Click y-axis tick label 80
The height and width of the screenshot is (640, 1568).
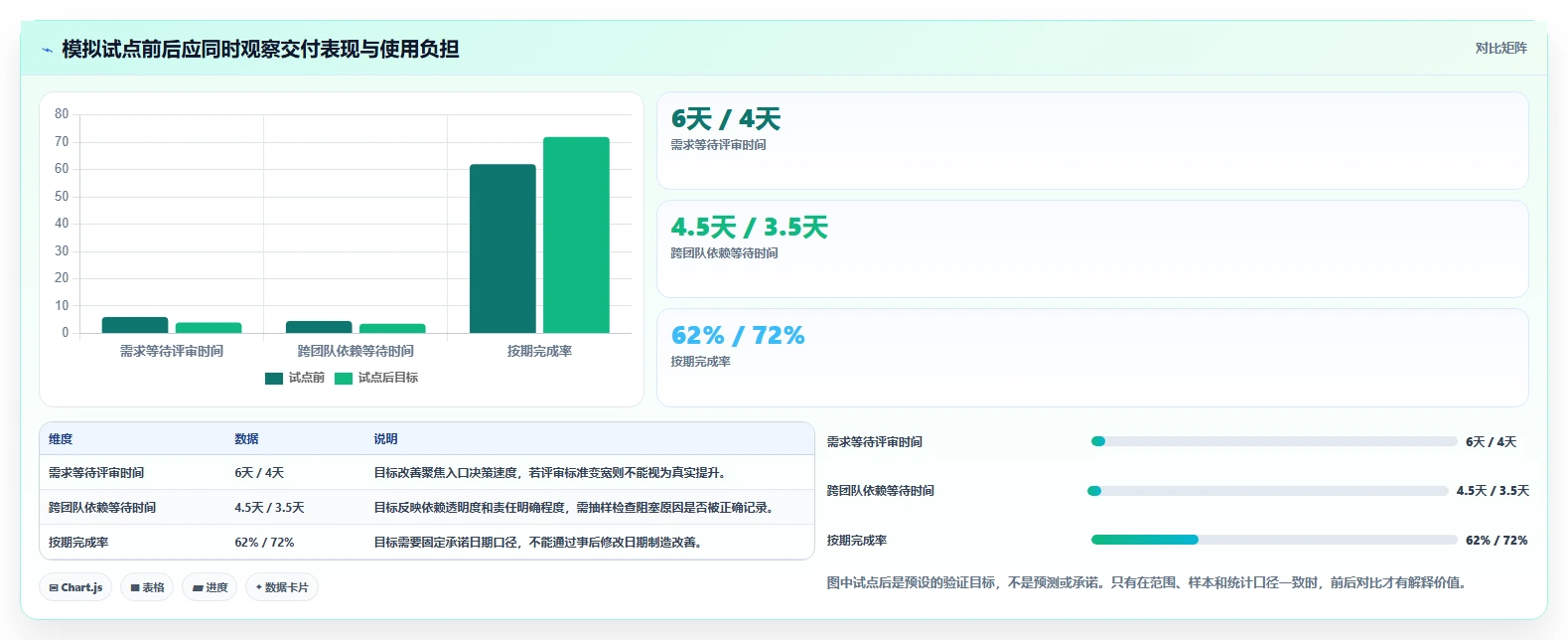pos(62,114)
